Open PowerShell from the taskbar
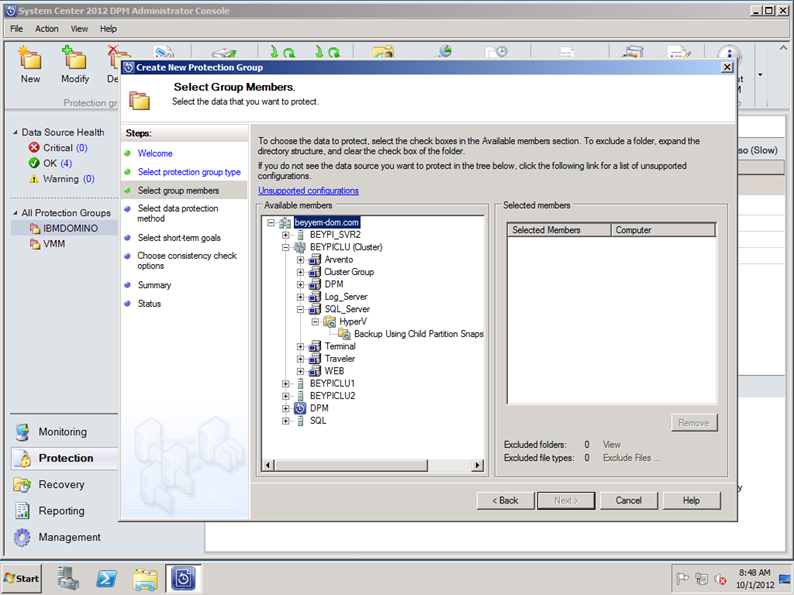794x595 pixels. pyautogui.click(x=107, y=578)
